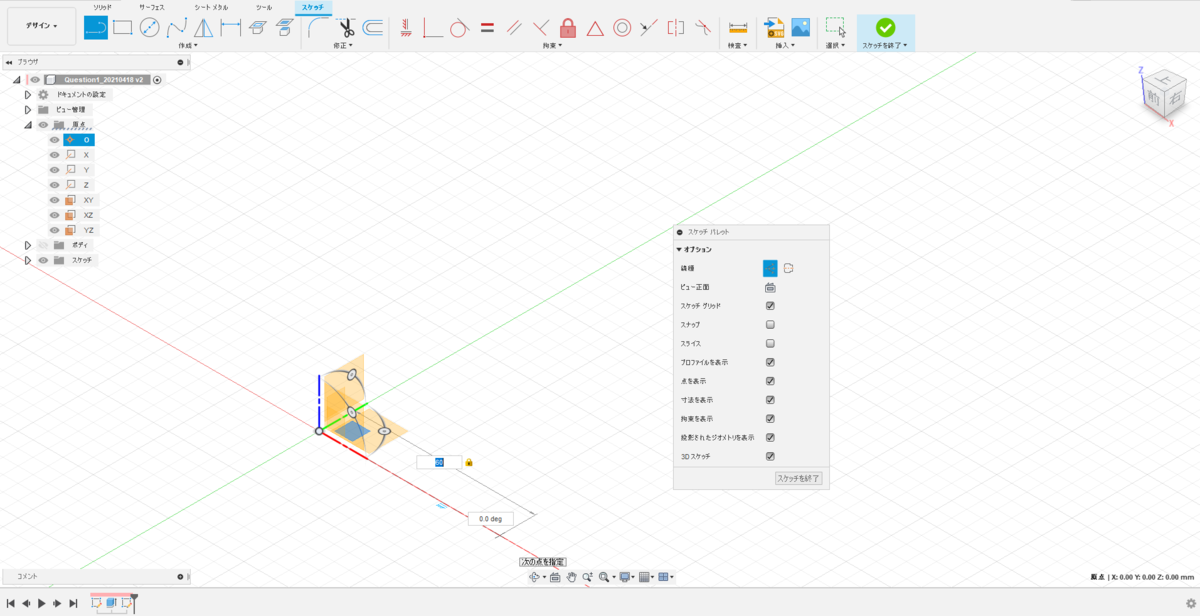Screen dimensions: 1200x616
Task: Toggle the プロファイルを表示 checkbox
Action: coord(770,362)
